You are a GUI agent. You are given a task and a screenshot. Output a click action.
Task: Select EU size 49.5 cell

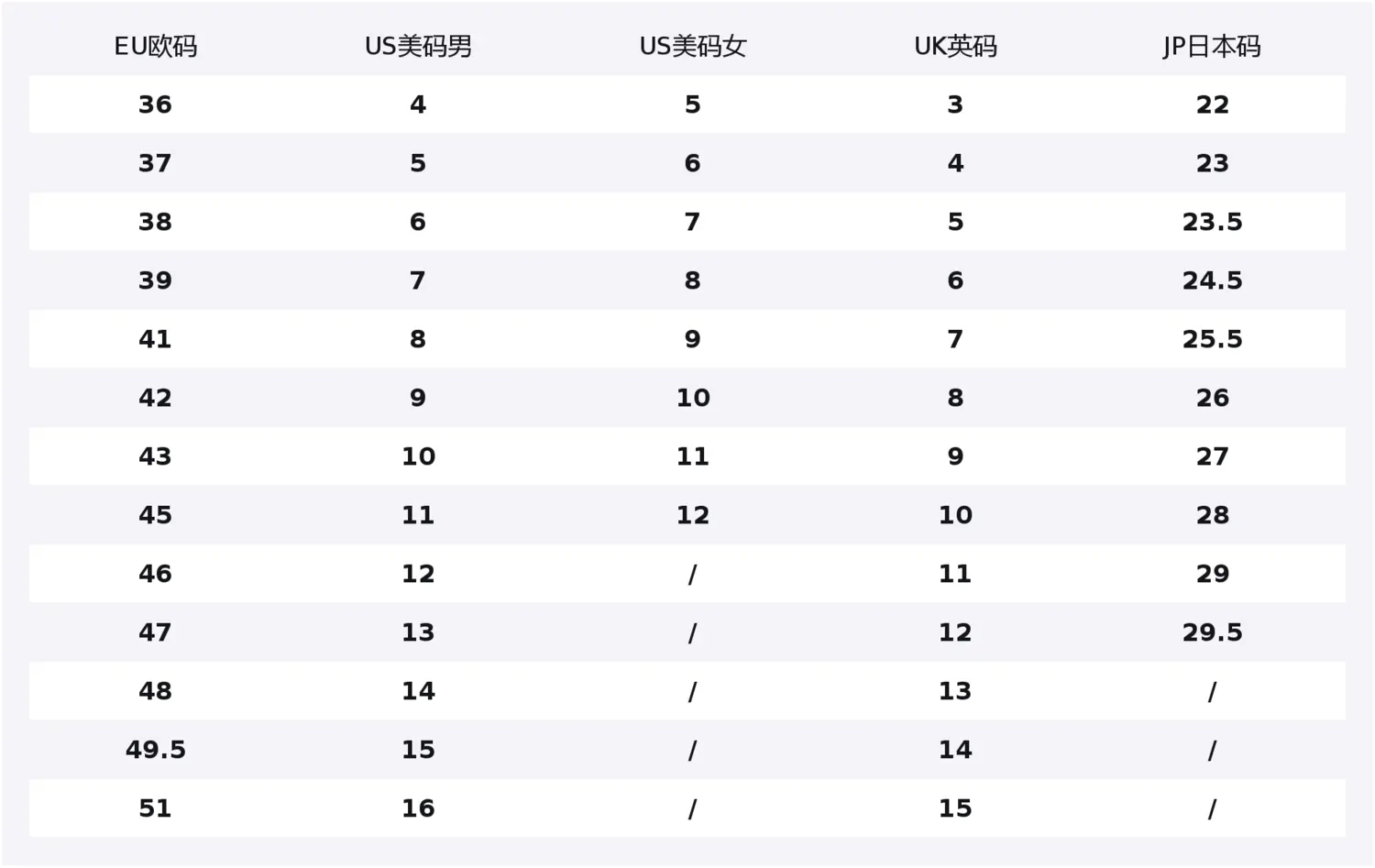click(155, 750)
